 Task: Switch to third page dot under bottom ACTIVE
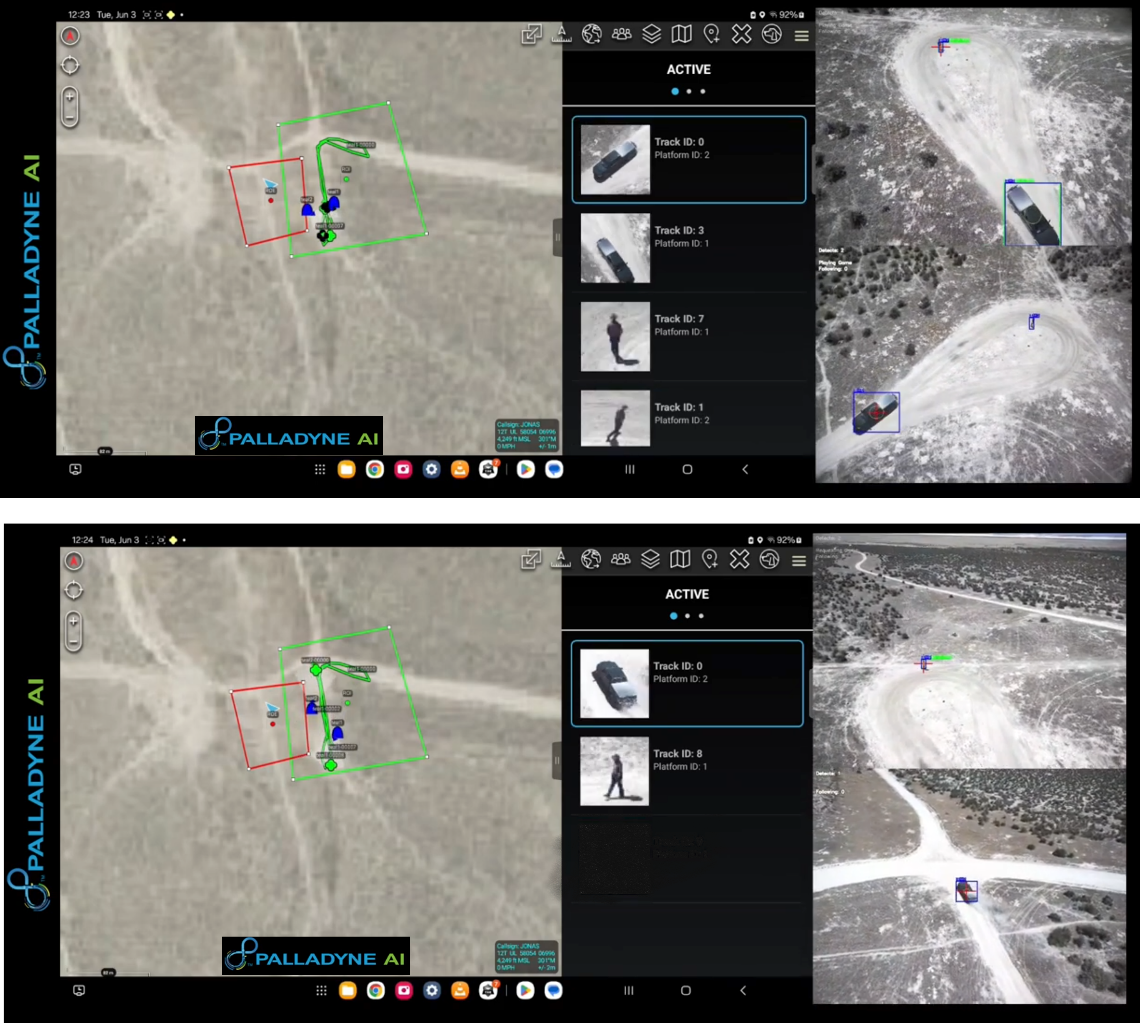(701, 616)
